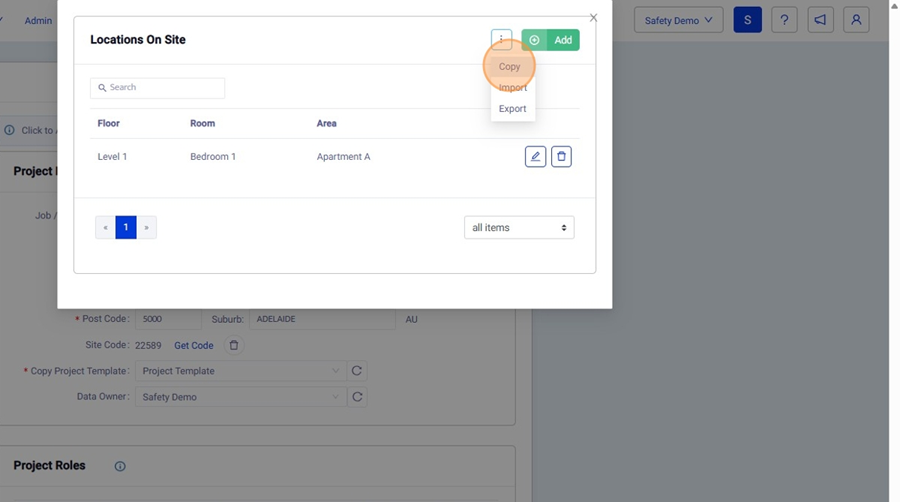Open the Safety Demo account dropdown
The image size is (900, 502).
[x=678, y=20]
